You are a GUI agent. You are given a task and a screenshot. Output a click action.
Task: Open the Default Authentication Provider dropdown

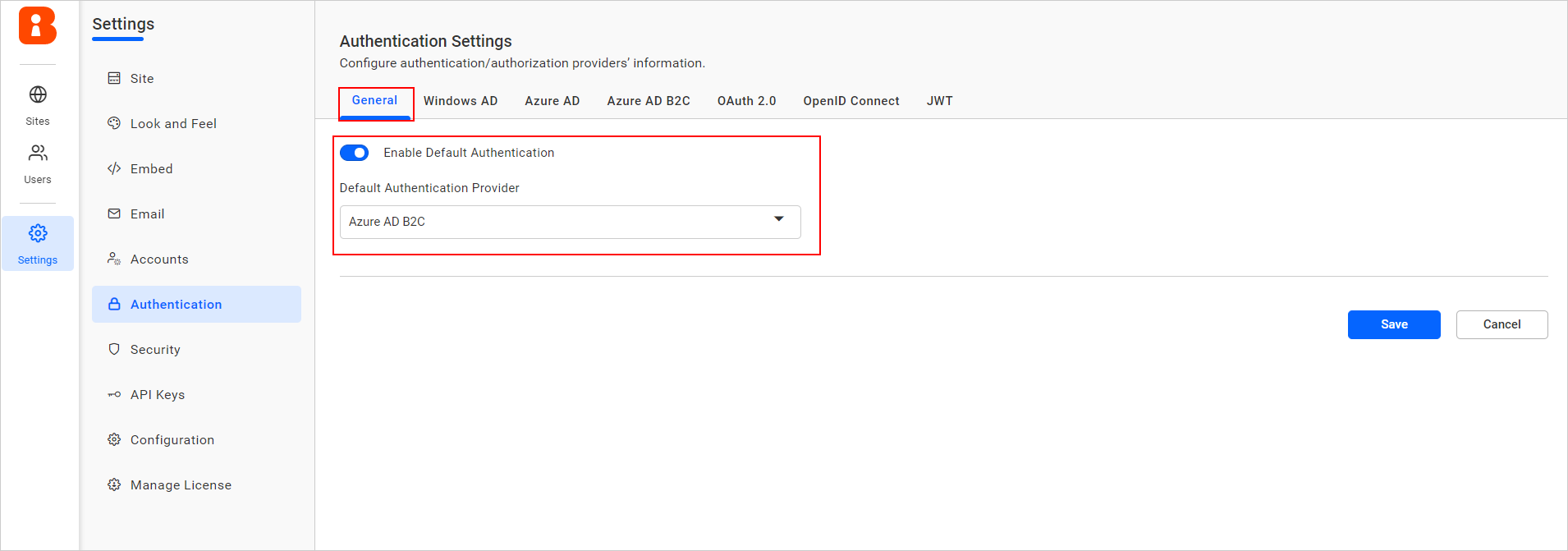click(571, 222)
